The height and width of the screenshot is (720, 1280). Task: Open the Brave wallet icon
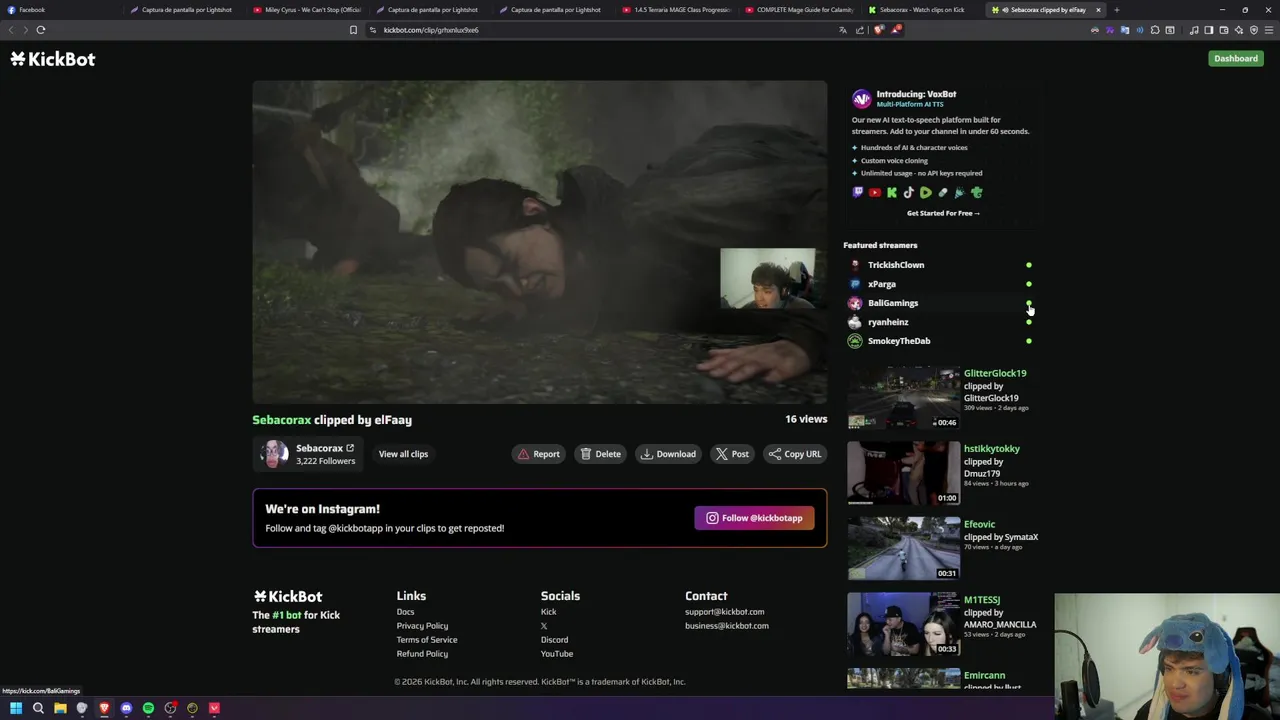(x=1224, y=30)
